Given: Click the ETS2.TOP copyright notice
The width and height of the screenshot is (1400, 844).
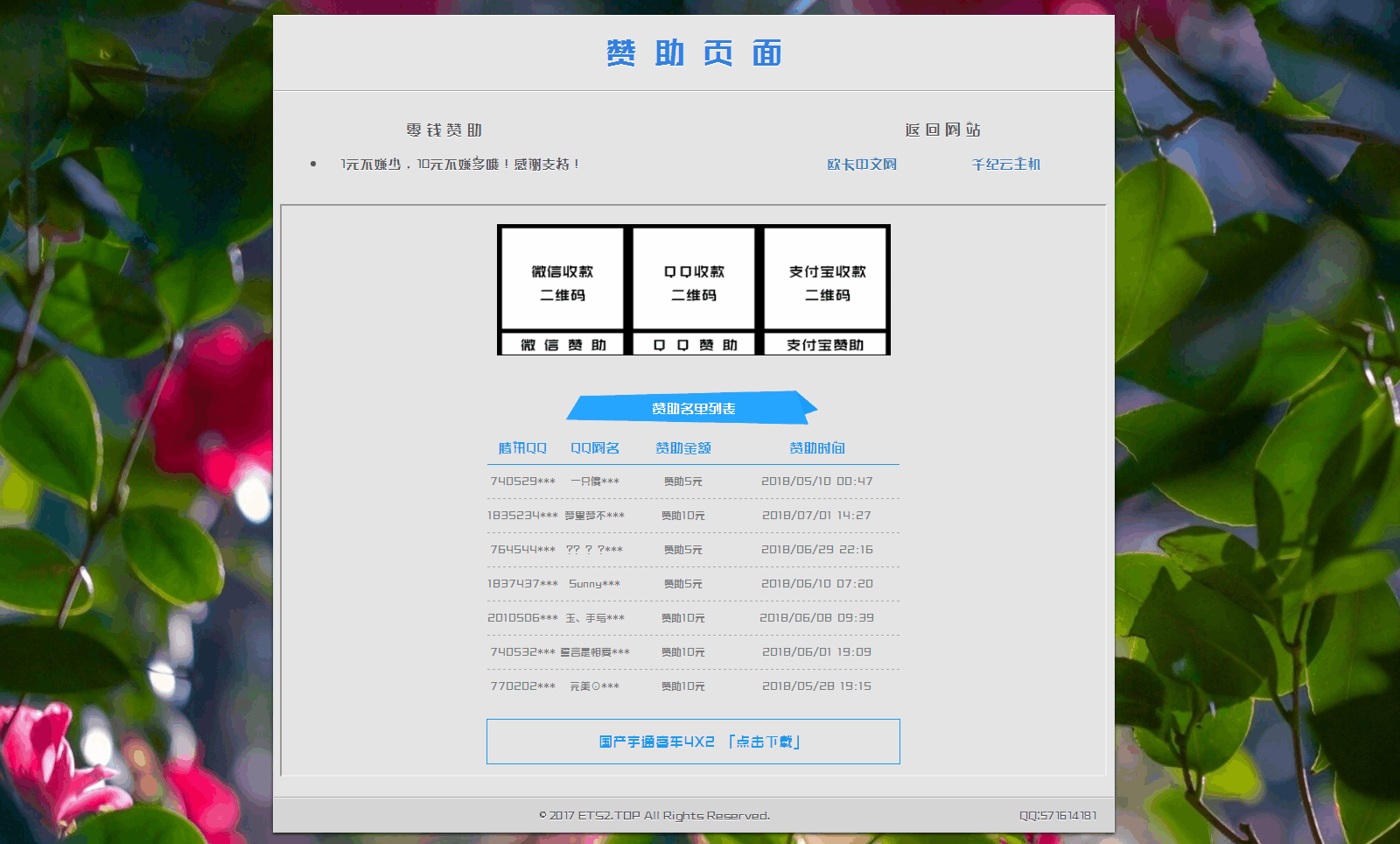Looking at the screenshot, I should tap(654, 815).
